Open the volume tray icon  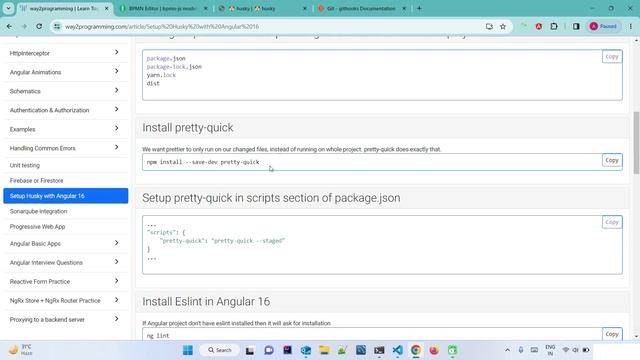[x=576, y=350]
